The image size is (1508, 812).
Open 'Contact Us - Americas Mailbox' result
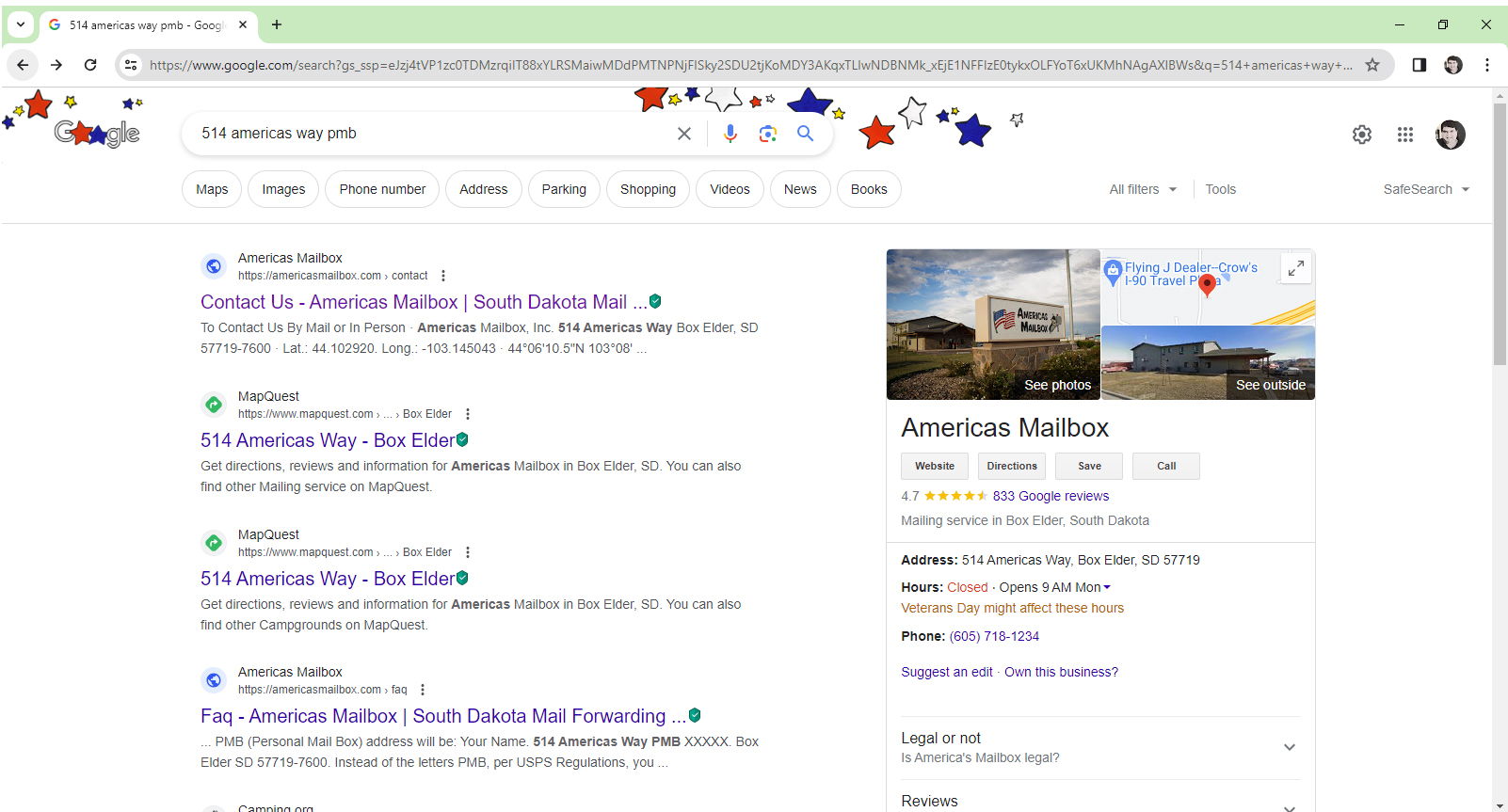click(x=424, y=302)
